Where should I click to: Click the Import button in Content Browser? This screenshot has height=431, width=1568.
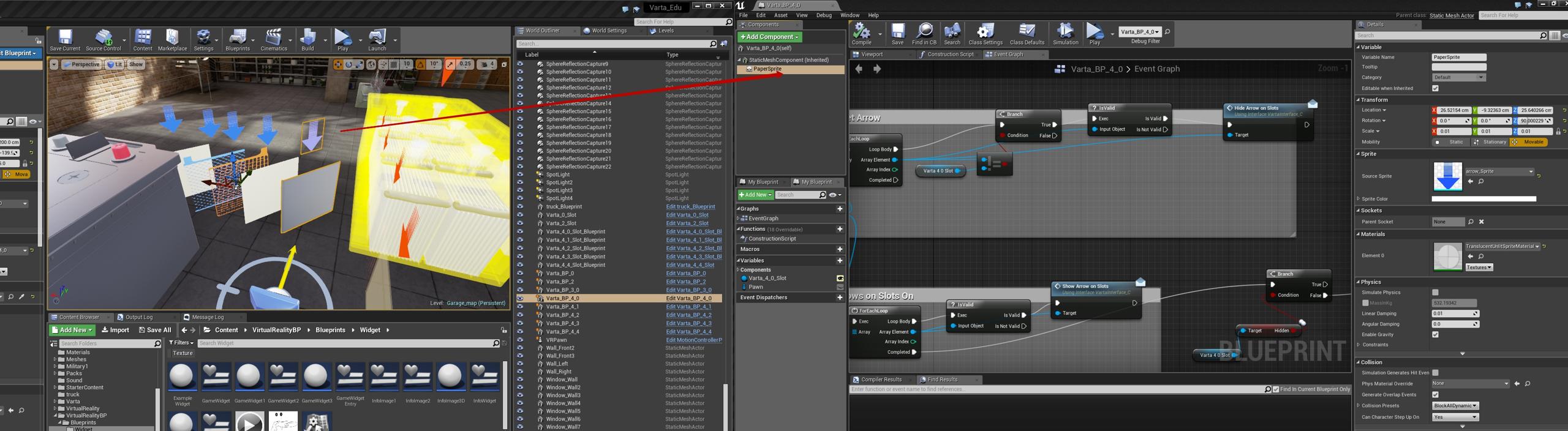point(115,330)
